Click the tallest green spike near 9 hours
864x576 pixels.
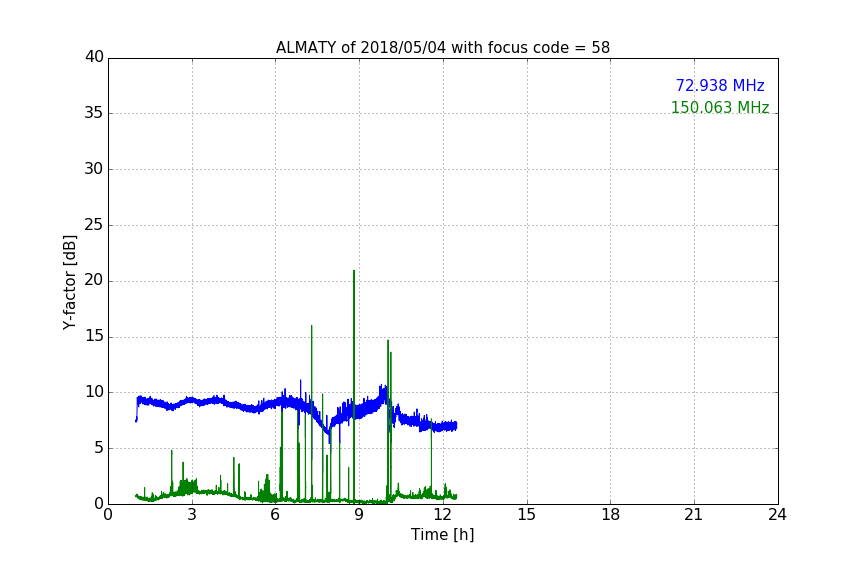pos(354,386)
